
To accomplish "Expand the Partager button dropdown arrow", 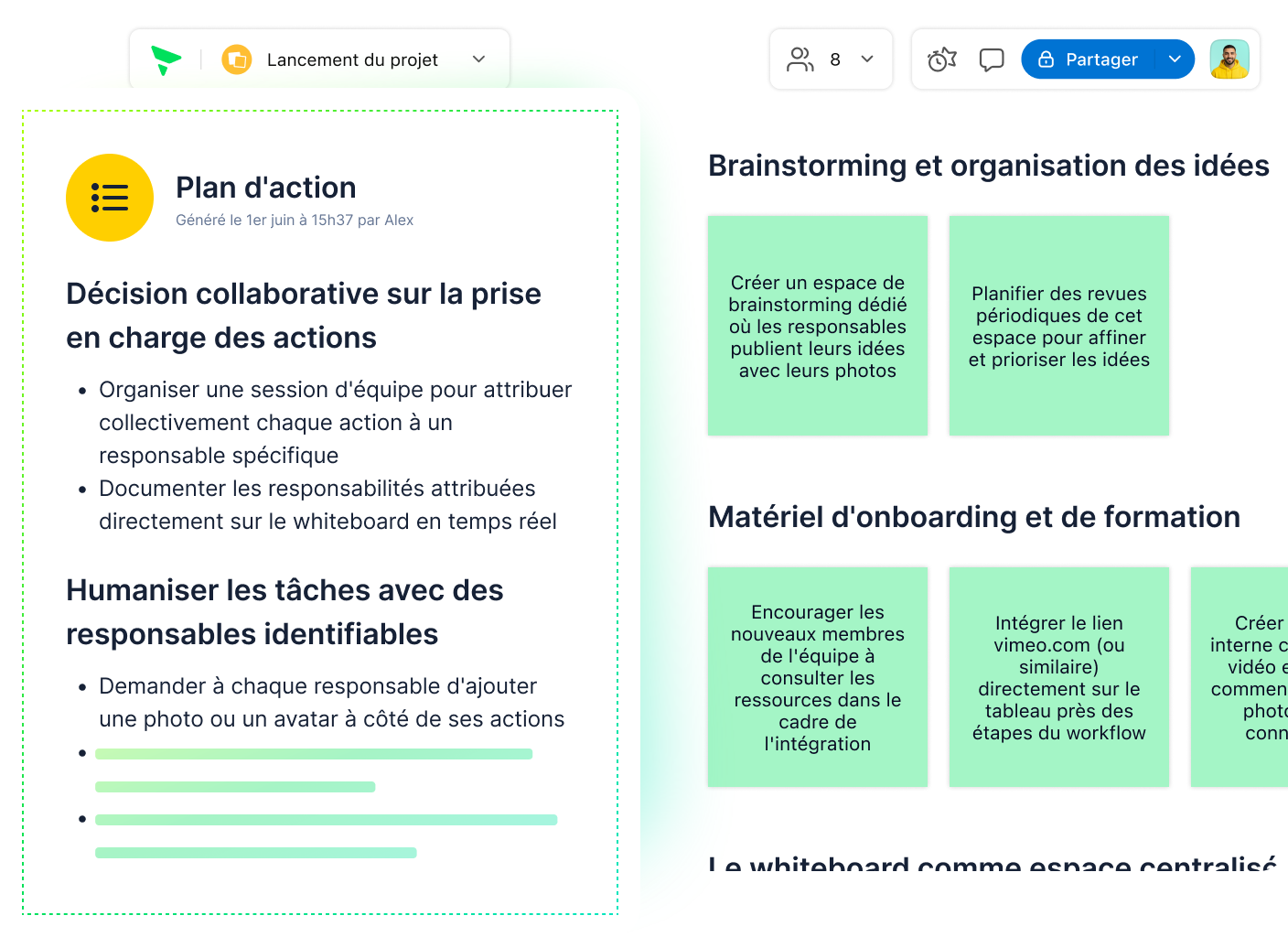I will click(x=1175, y=59).
